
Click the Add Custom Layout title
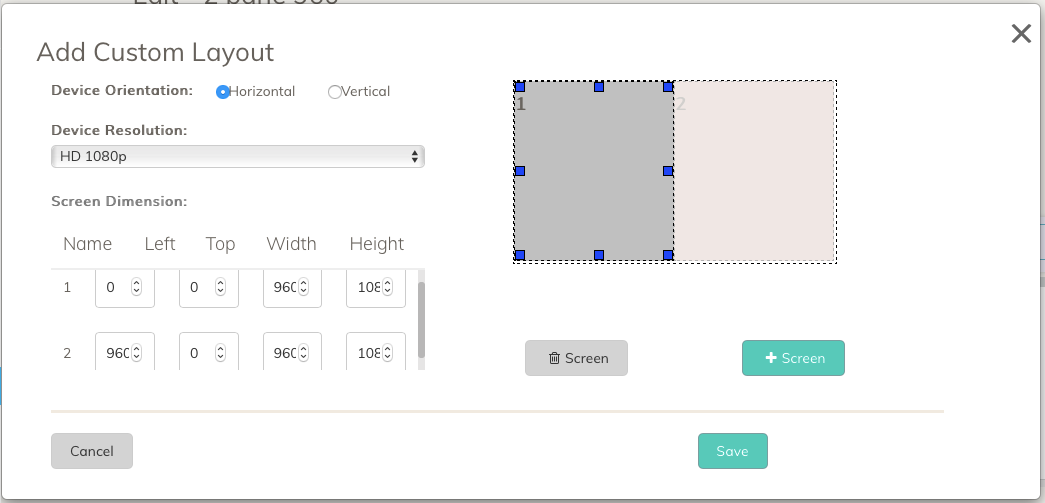(x=155, y=52)
